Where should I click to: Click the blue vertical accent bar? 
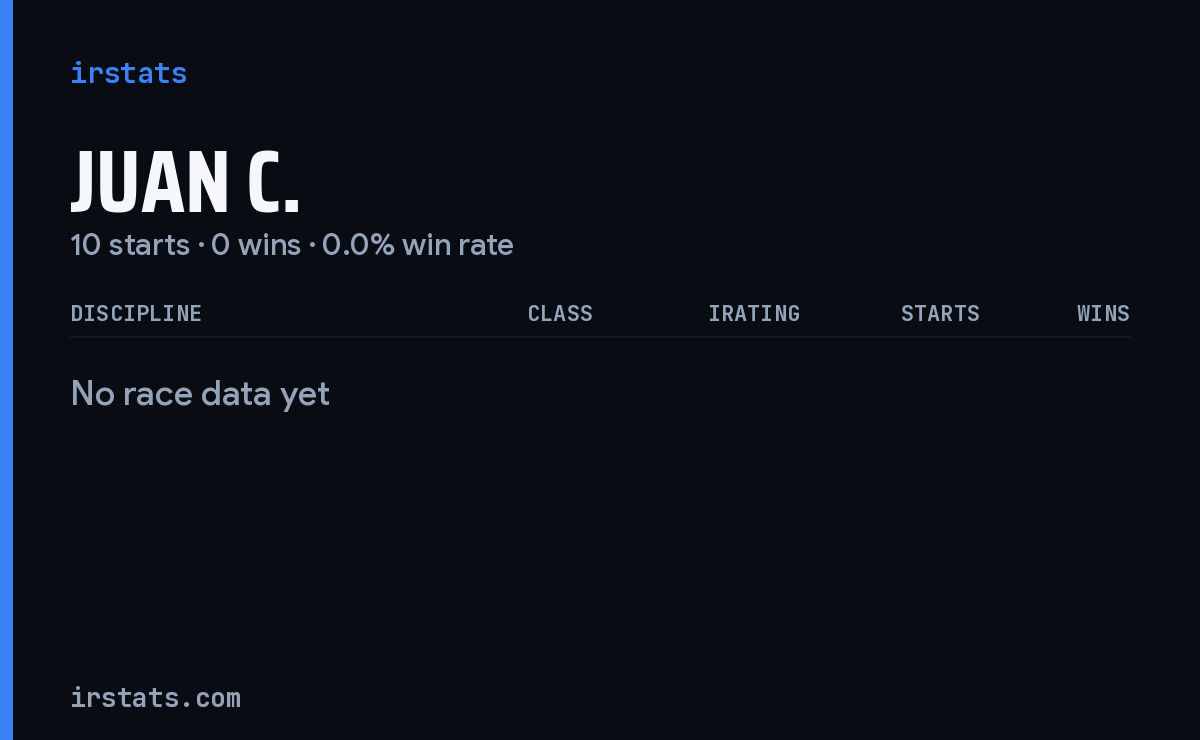coord(6,370)
